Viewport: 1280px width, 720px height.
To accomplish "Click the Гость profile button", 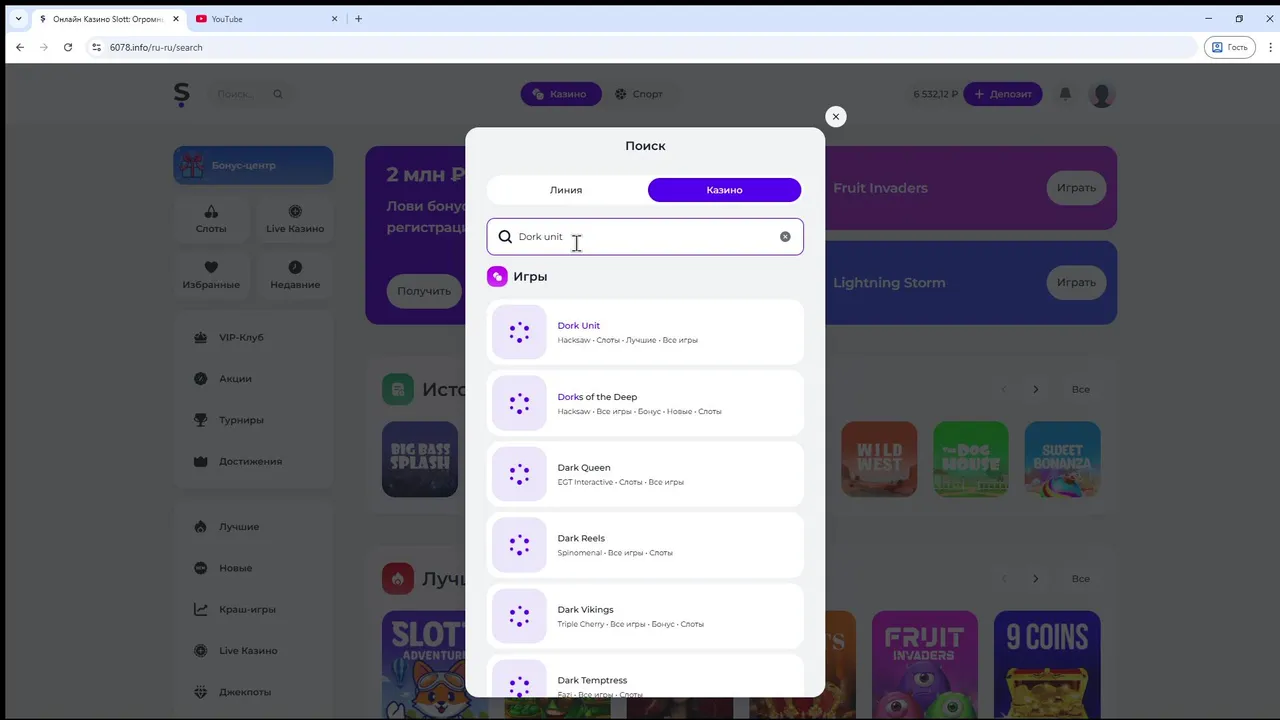I will coord(1230,47).
